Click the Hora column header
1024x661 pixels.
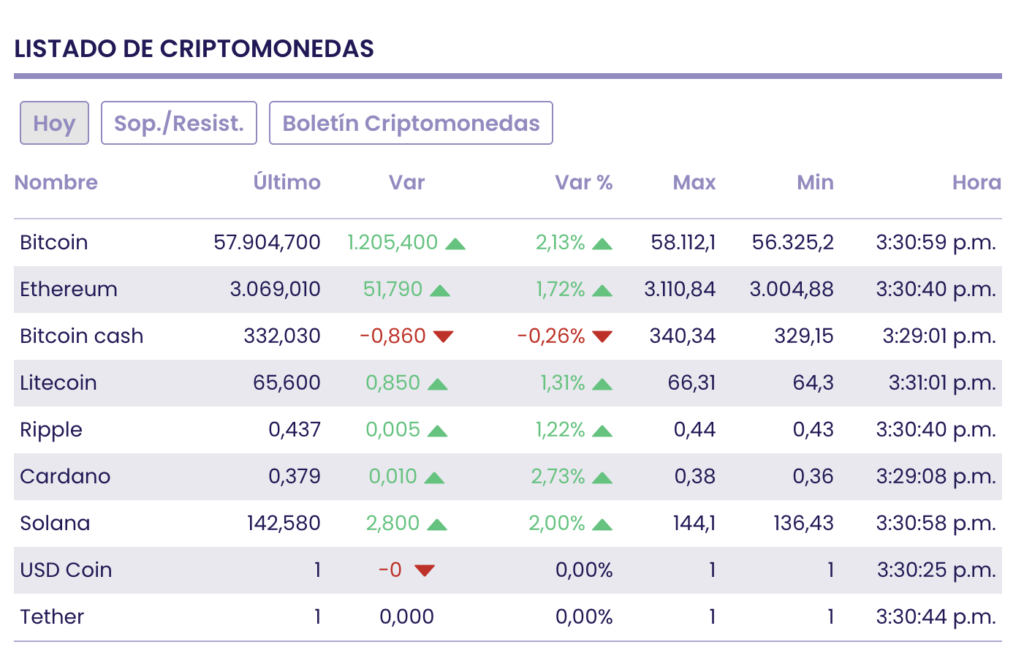tap(976, 182)
